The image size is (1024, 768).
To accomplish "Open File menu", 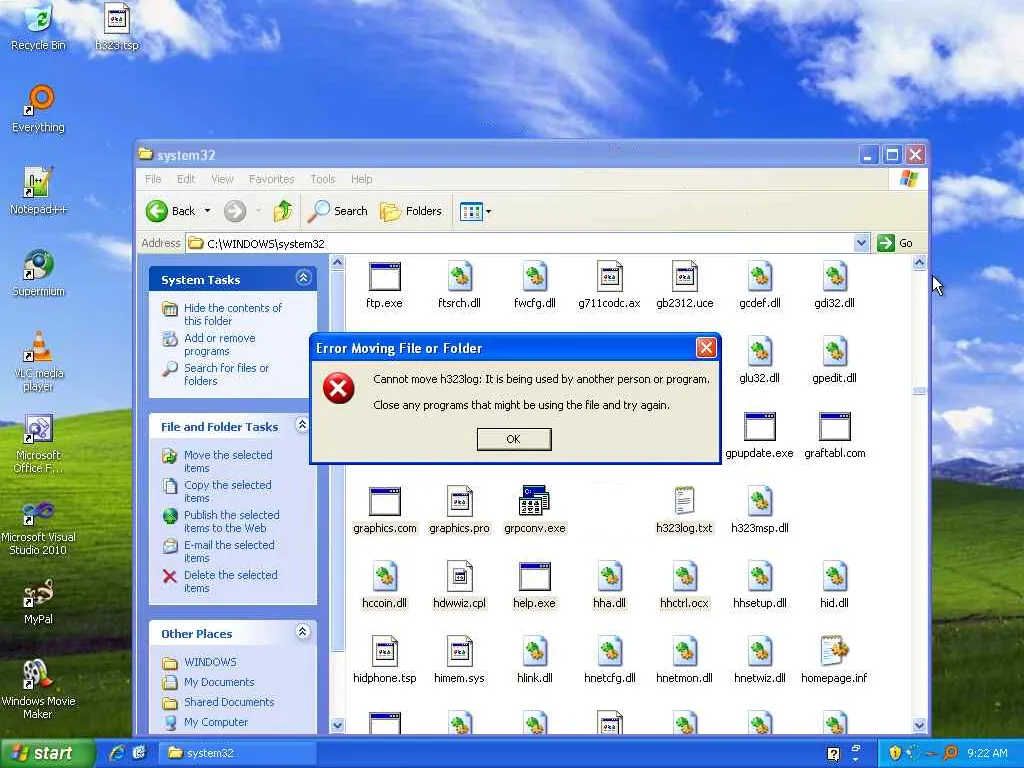I will coord(153,179).
